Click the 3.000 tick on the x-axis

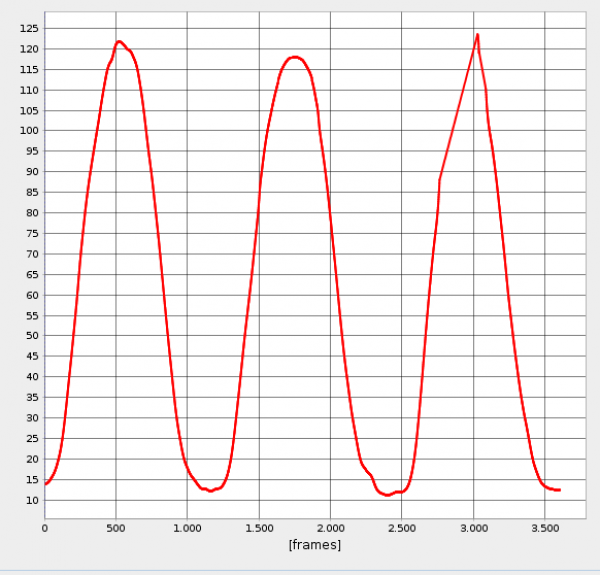click(x=473, y=526)
